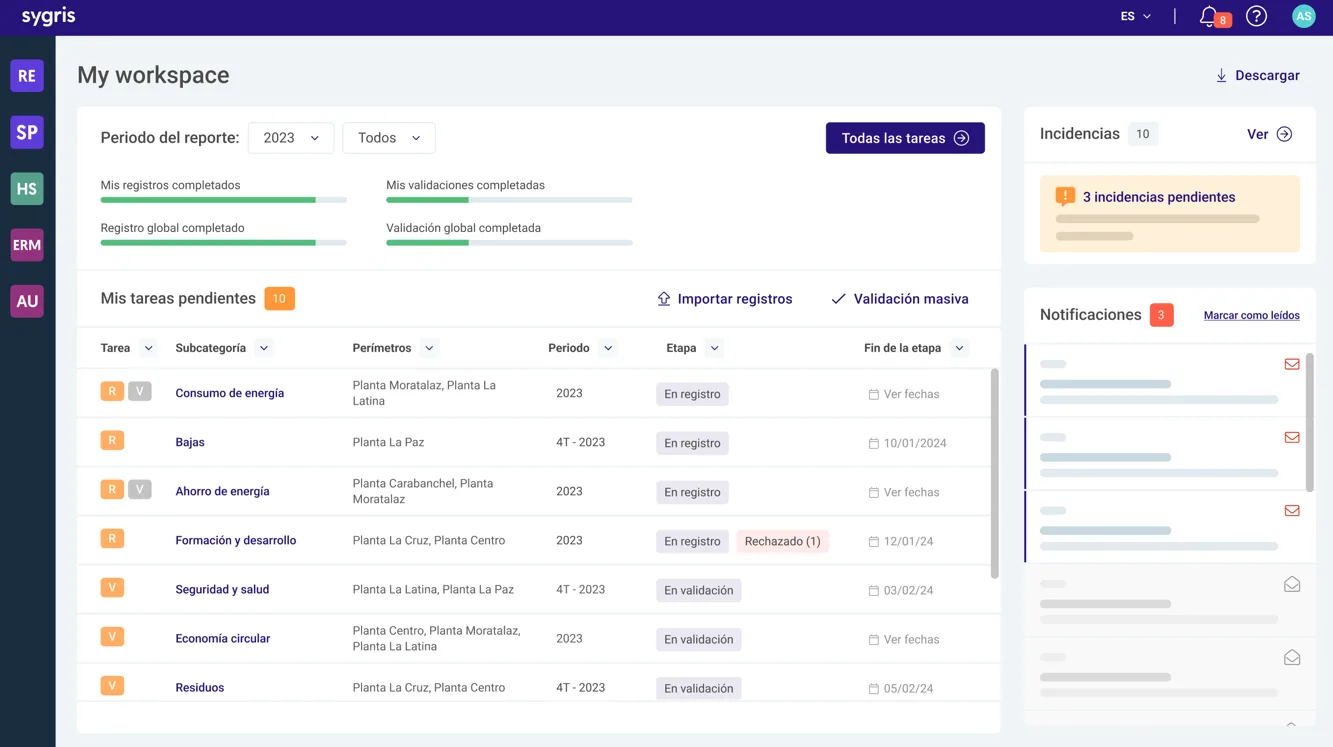Open the HS module in sidebar
Image resolution: width=1333 pixels, height=747 pixels.
(x=27, y=188)
